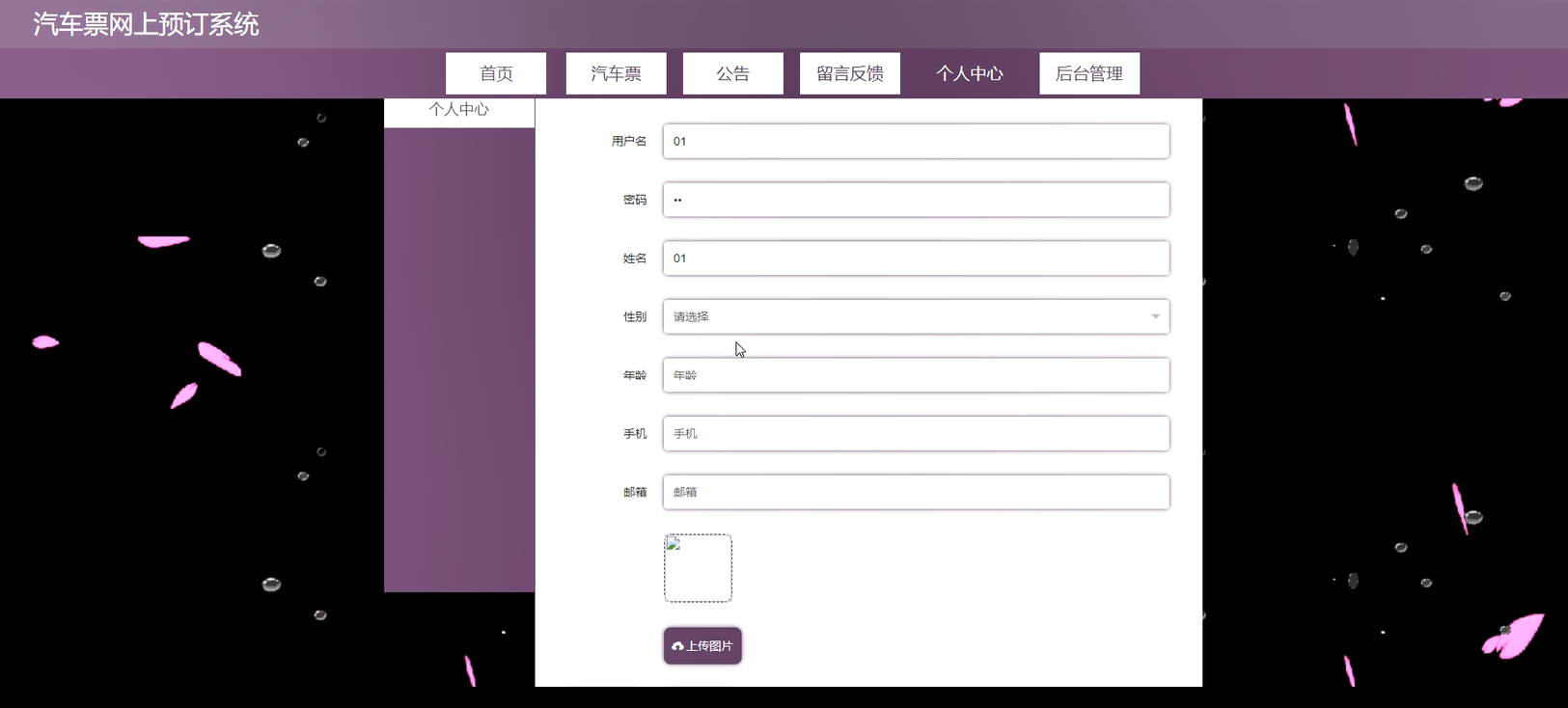This screenshot has width=1568, height=708.
Task: Switch to the 公告 tab
Action: [x=732, y=73]
